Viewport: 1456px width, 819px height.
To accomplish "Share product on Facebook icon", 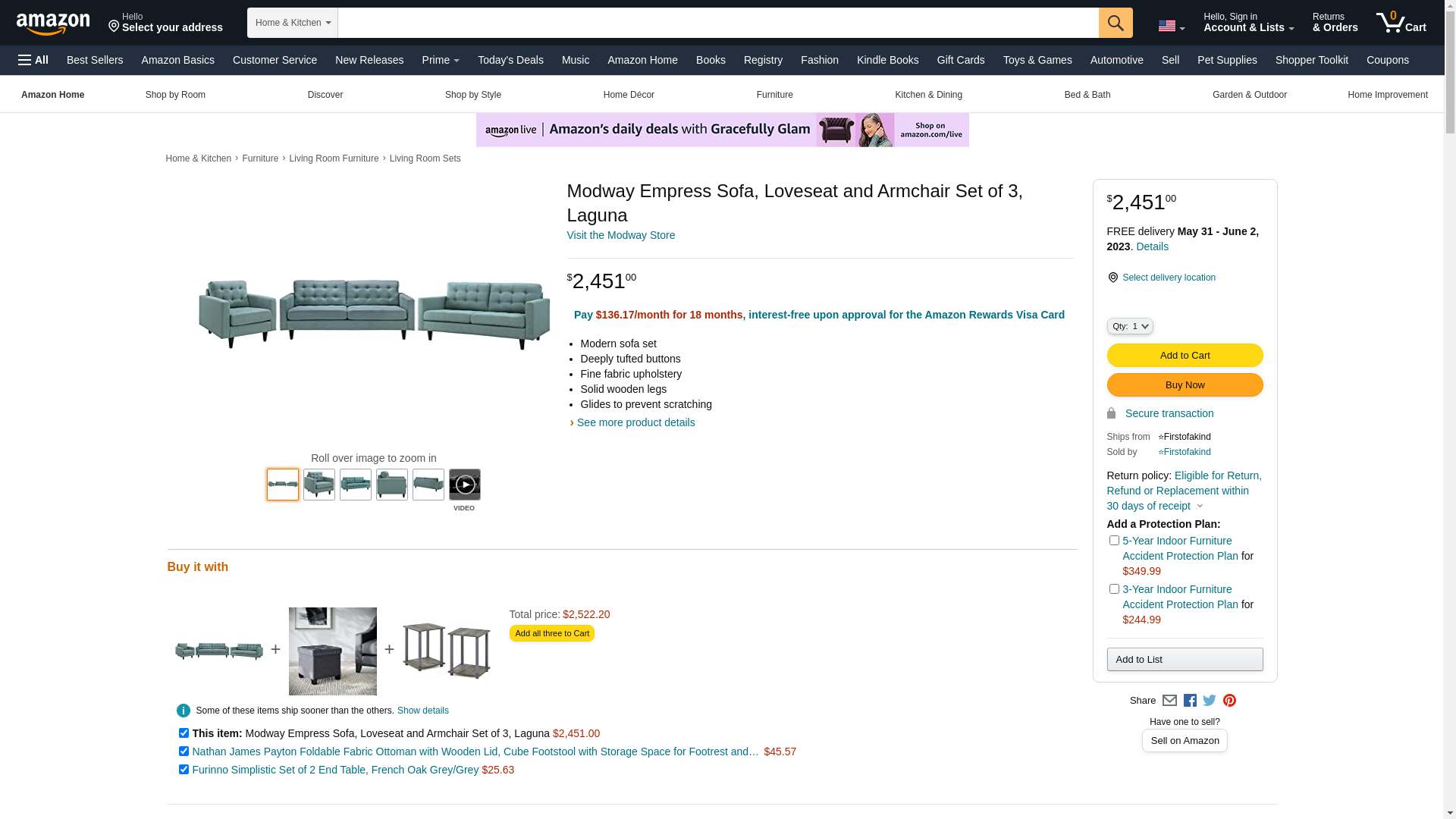I will coord(1190,701).
